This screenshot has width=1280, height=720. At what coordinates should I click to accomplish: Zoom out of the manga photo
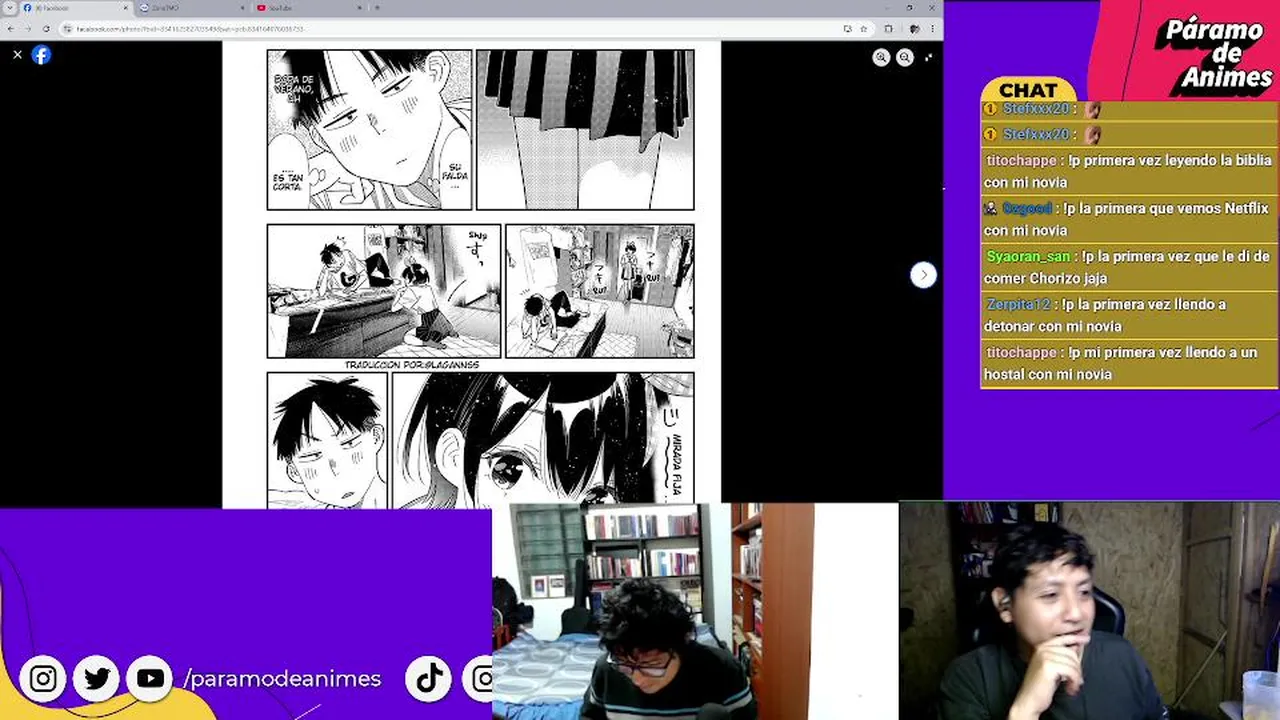pyautogui.click(x=905, y=58)
